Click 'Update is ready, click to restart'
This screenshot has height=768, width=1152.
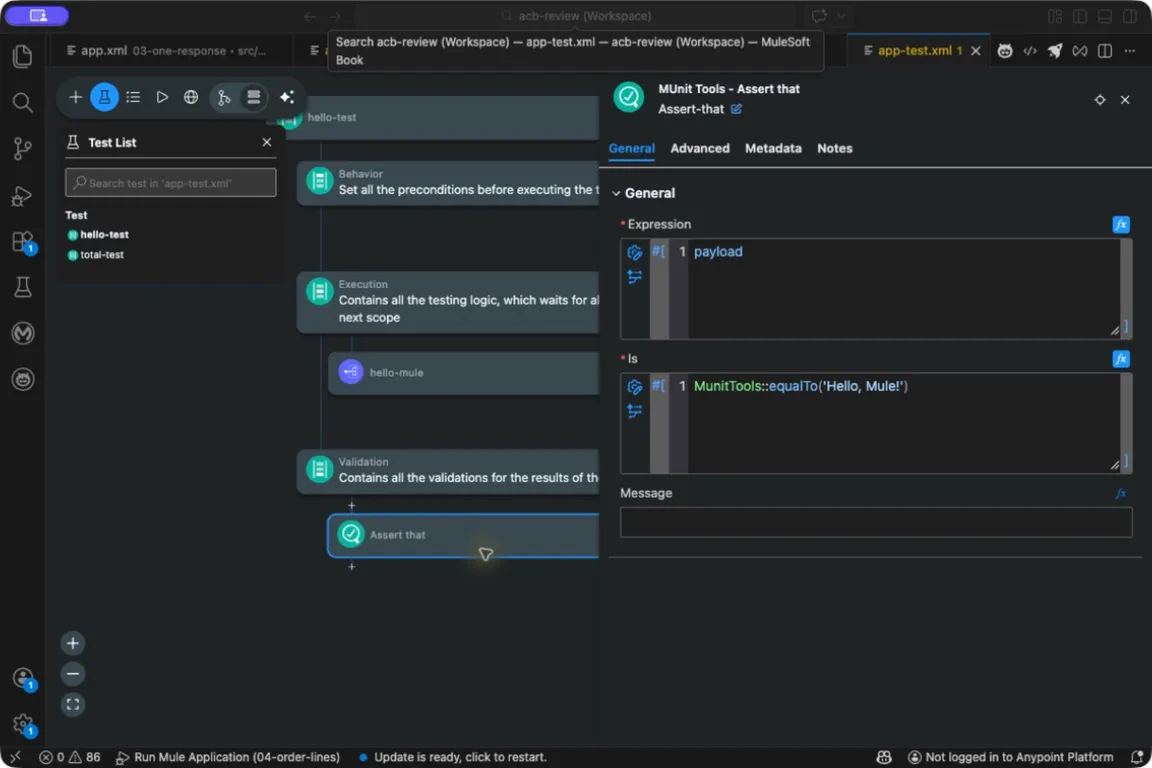453,757
